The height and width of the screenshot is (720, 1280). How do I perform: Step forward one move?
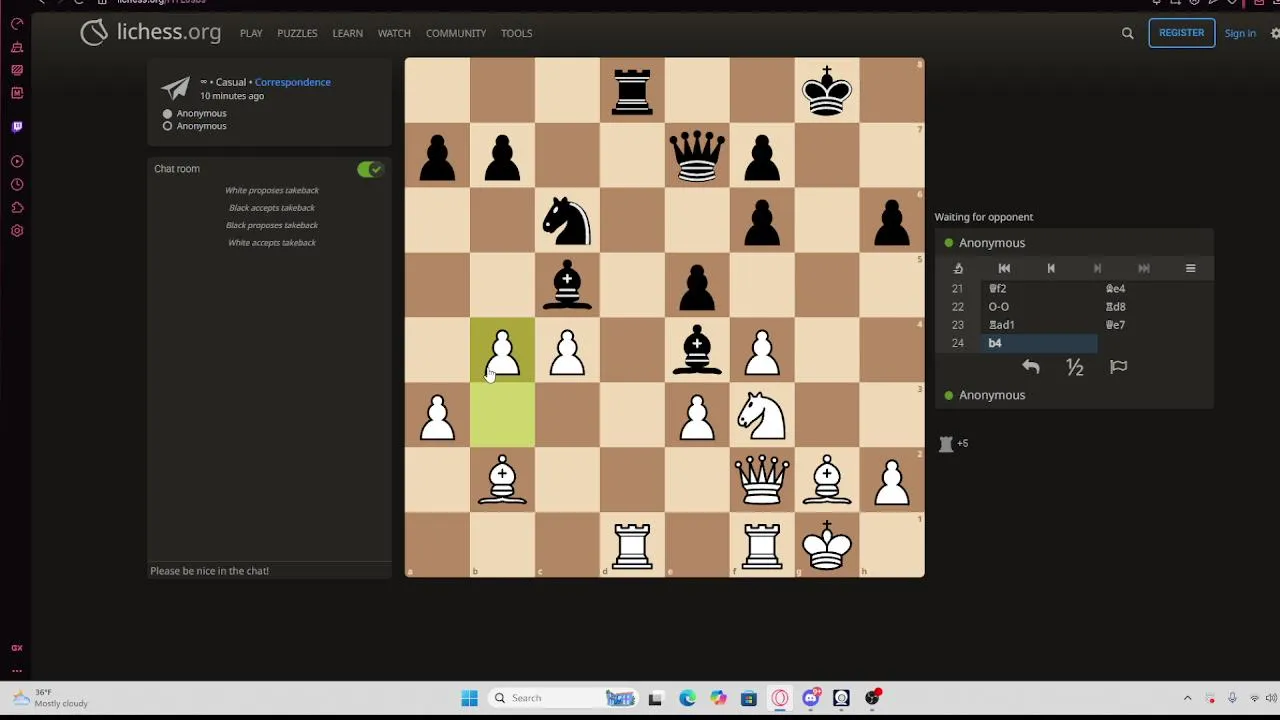click(x=1097, y=268)
